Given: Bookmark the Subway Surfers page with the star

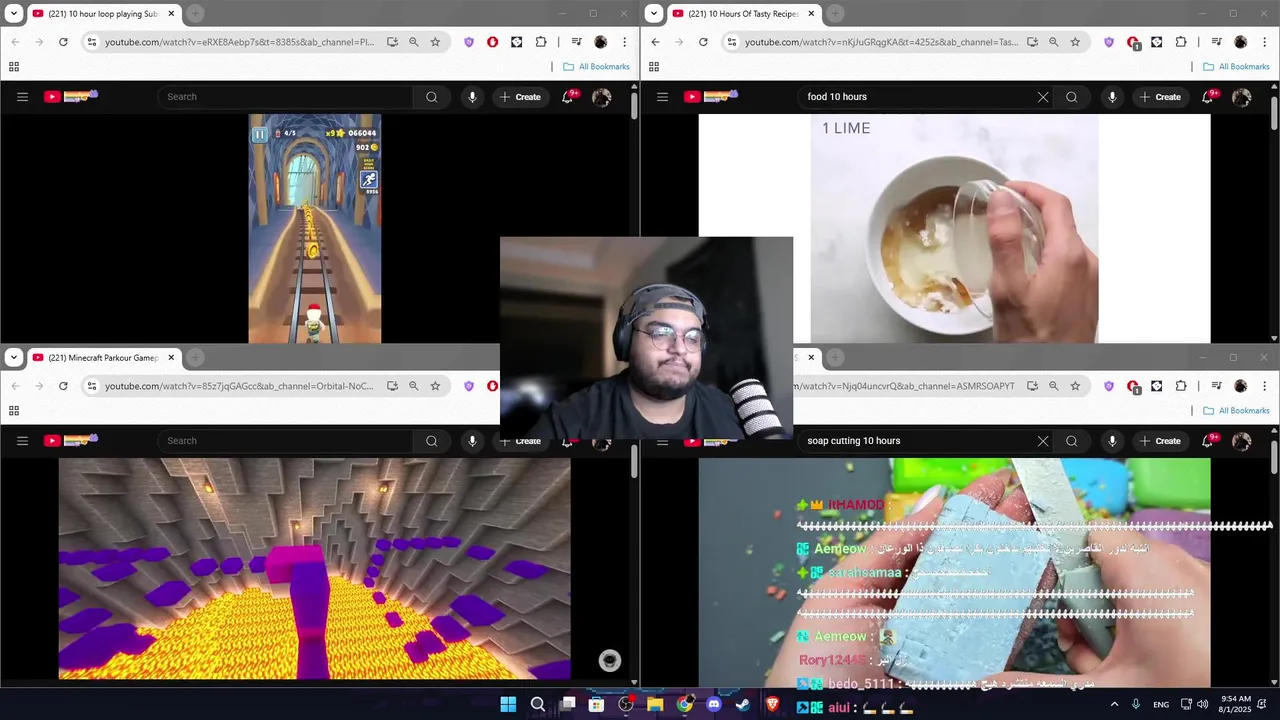Looking at the screenshot, I should click(x=435, y=42).
